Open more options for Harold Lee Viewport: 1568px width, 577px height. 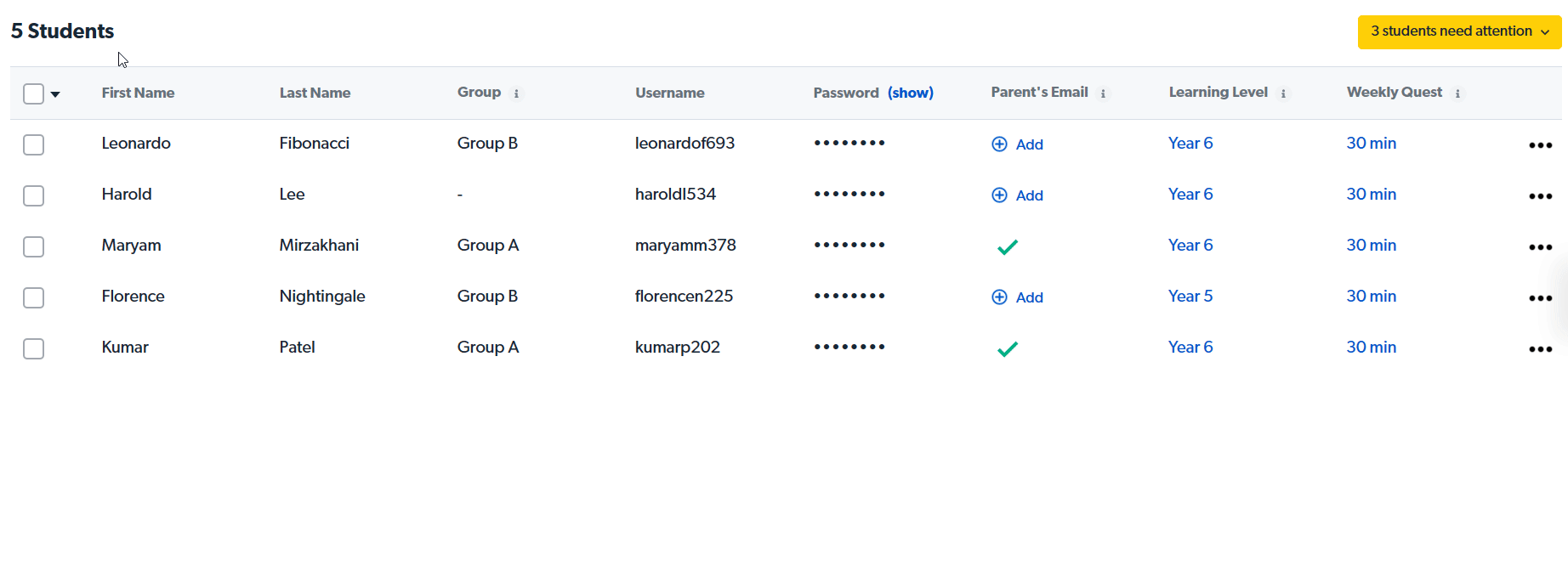click(1540, 196)
